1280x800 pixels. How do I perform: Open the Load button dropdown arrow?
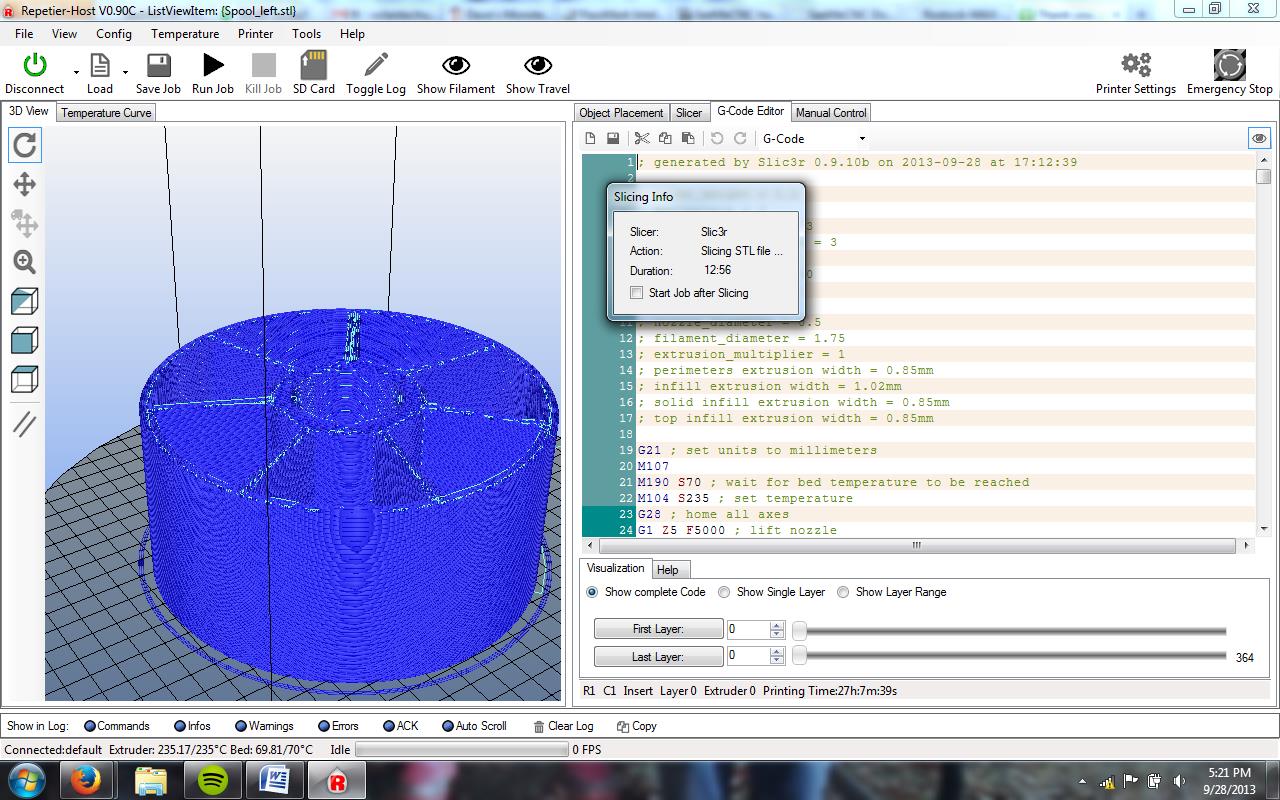125,72
